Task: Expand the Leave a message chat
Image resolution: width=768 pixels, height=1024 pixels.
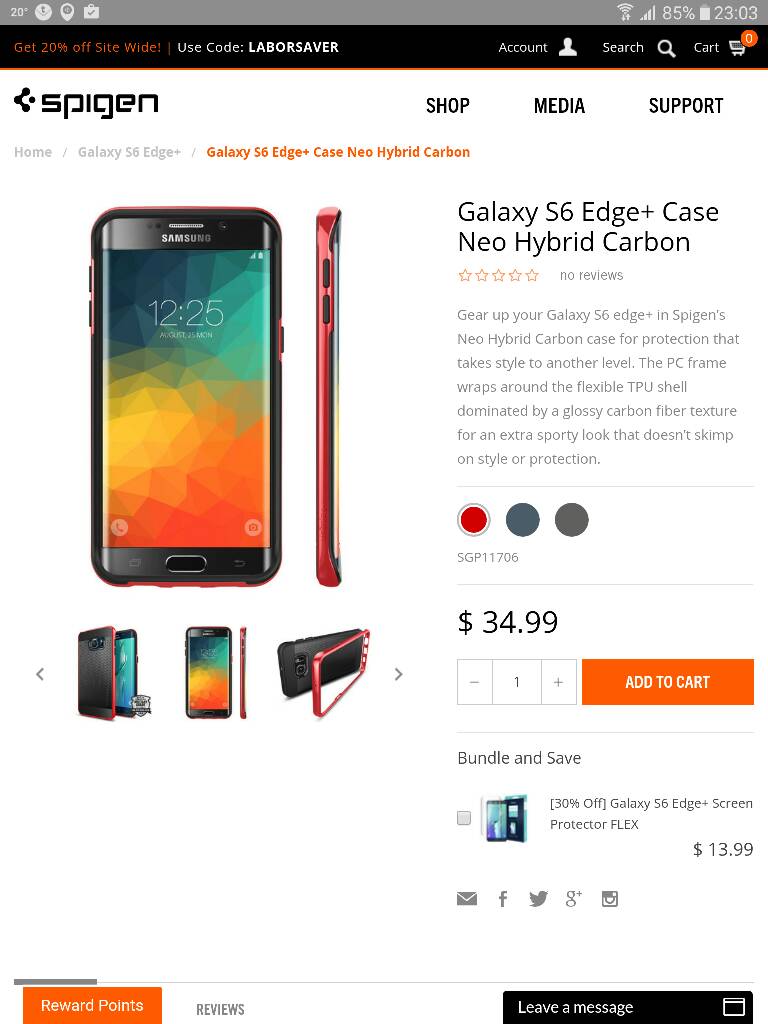Action: point(628,1007)
